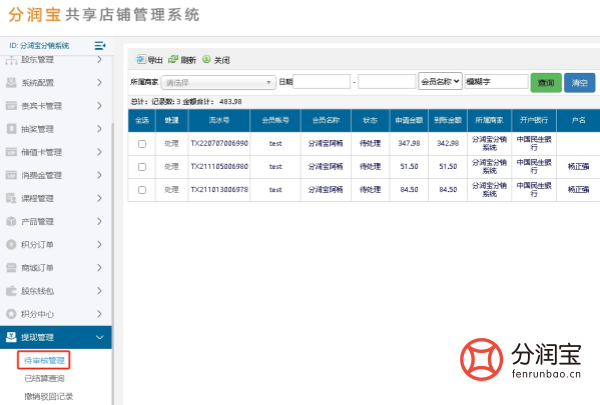Click the 抽奖管理 sidebar icon
The image size is (600, 405).
(x=11, y=129)
